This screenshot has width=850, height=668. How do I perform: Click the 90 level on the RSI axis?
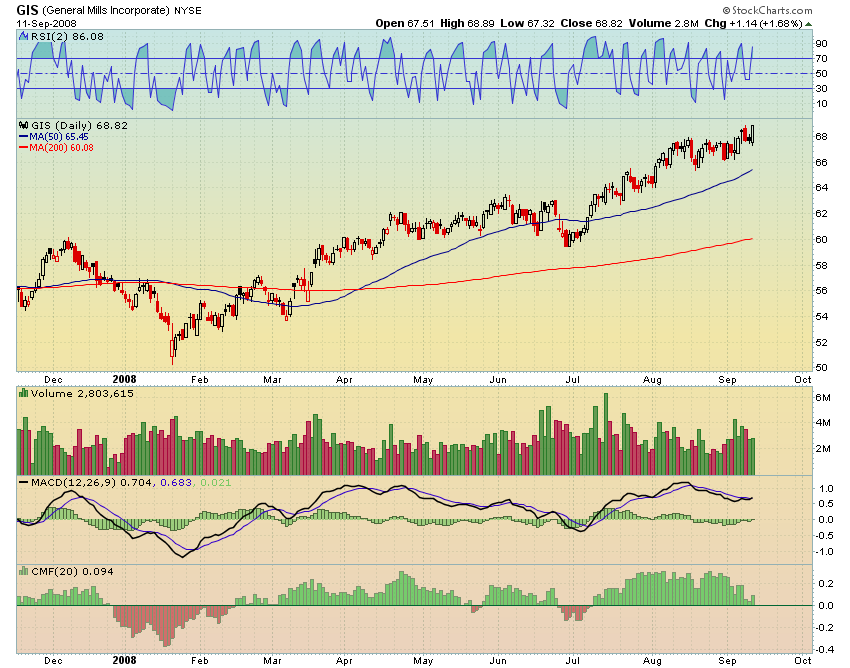click(821, 44)
